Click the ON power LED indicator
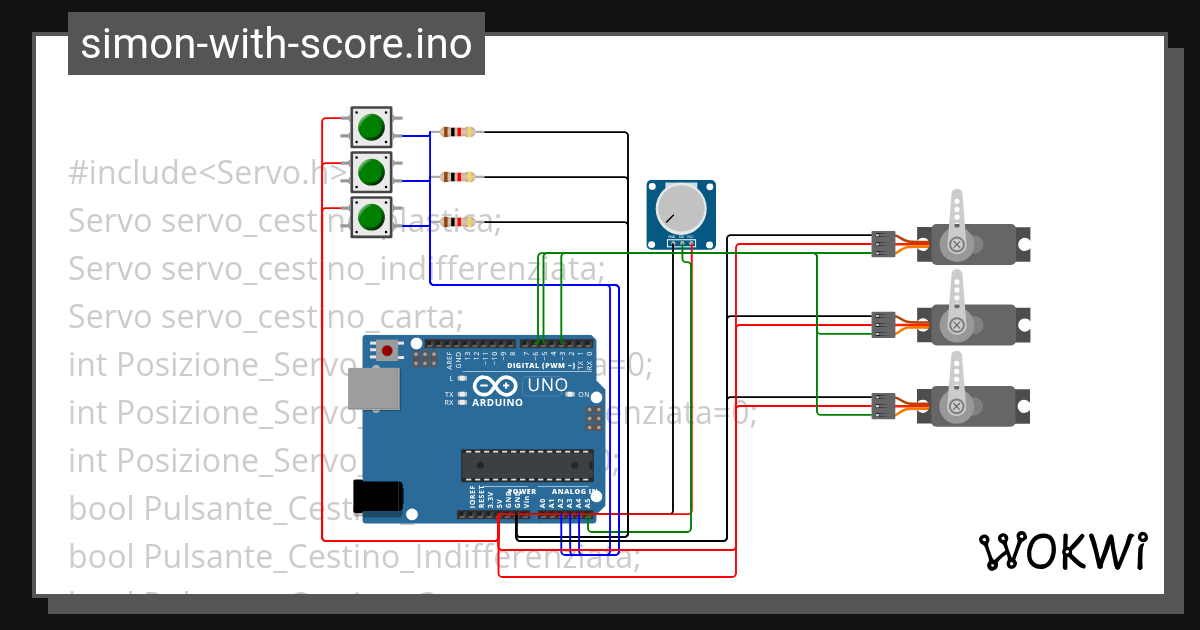 pos(570,394)
